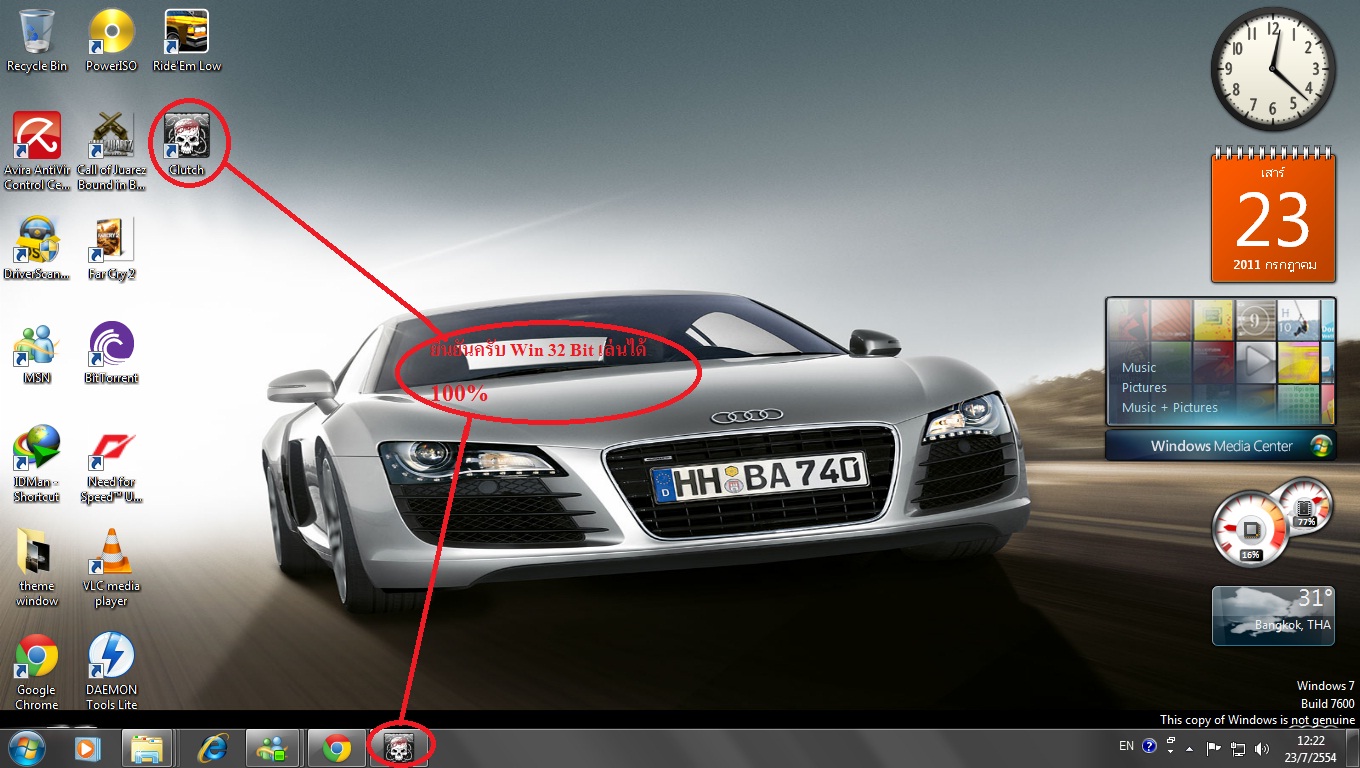Select the MSN desktop shortcut
Image resolution: width=1360 pixels, height=768 pixels.
click(x=37, y=352)
